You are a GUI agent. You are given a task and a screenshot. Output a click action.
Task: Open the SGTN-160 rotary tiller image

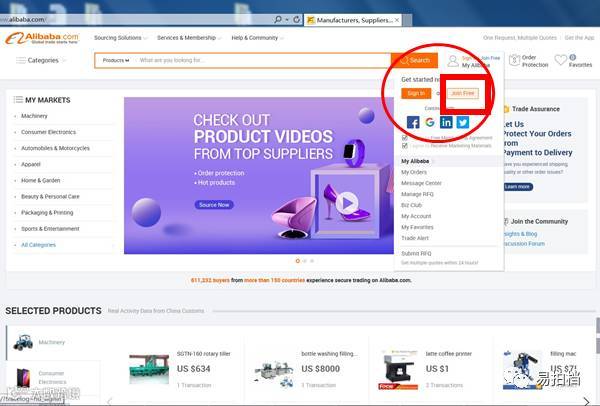click(149, 369)
